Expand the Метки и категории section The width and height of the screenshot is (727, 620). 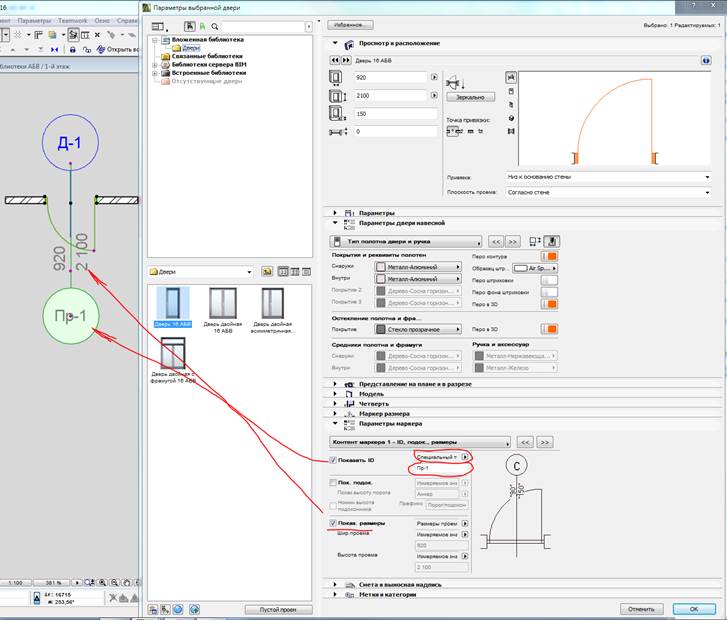[x=335, y=594]
